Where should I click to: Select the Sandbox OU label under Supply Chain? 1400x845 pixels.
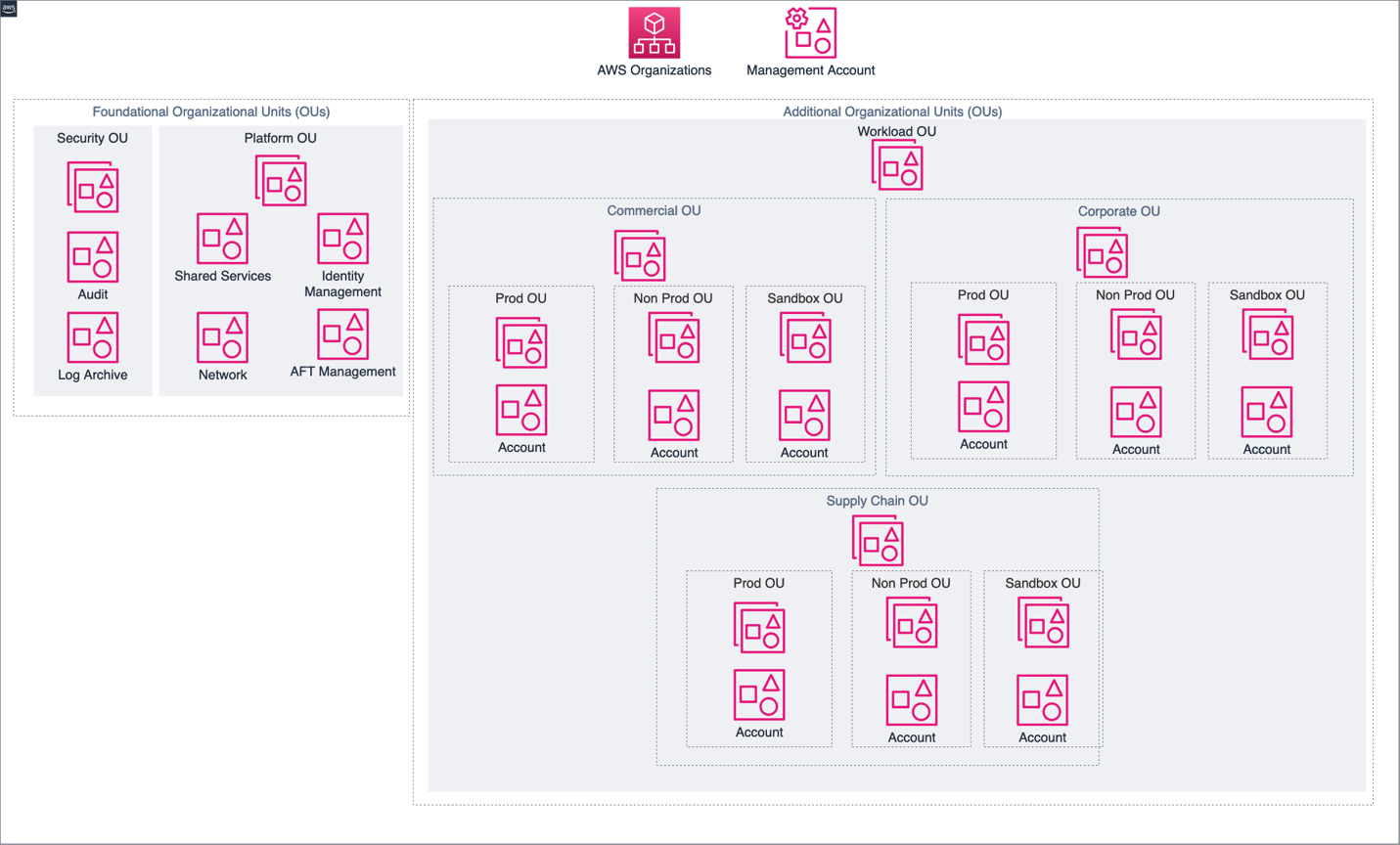coord(1041,583)
